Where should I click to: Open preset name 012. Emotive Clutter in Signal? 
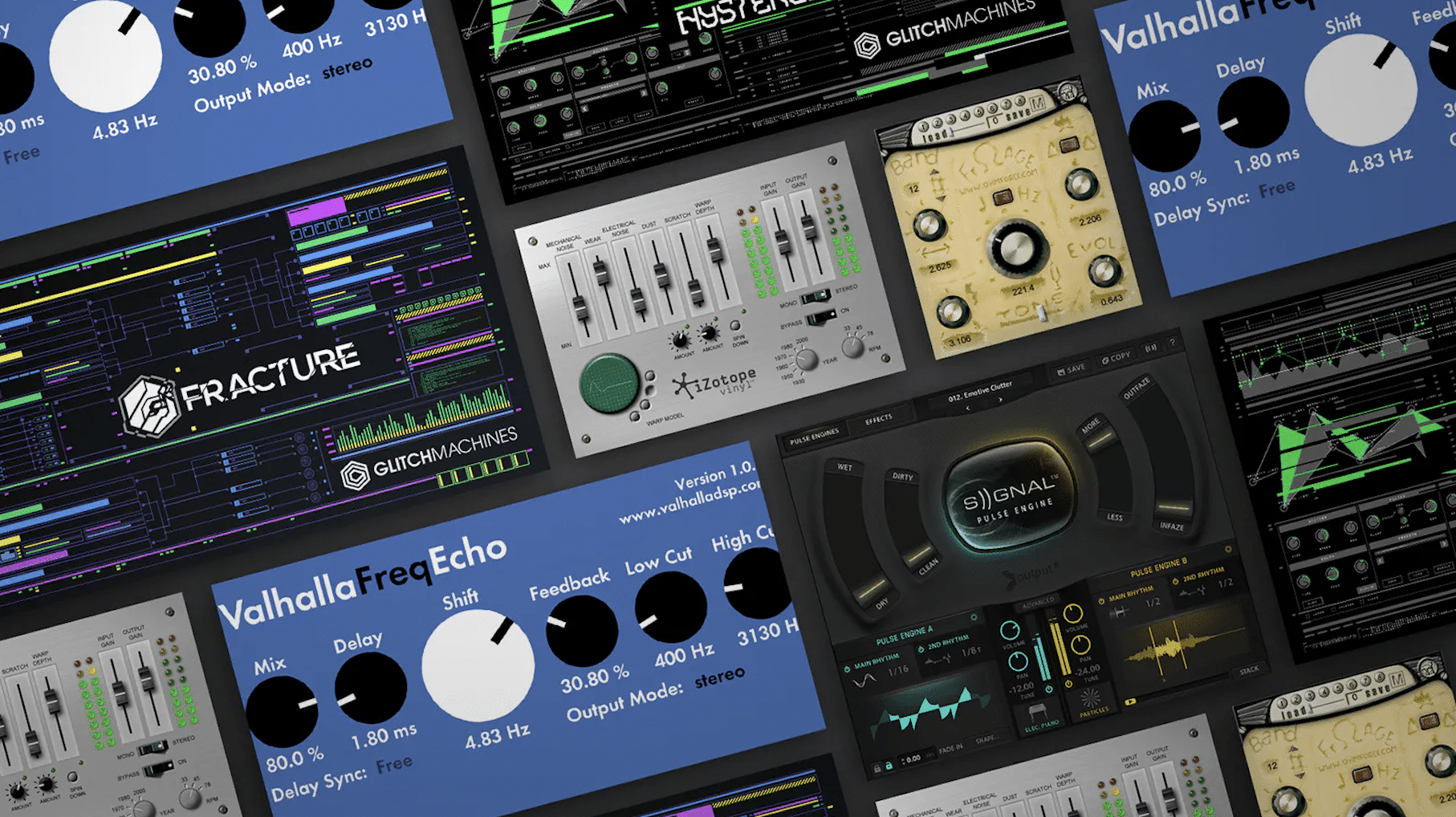(980, 392)
